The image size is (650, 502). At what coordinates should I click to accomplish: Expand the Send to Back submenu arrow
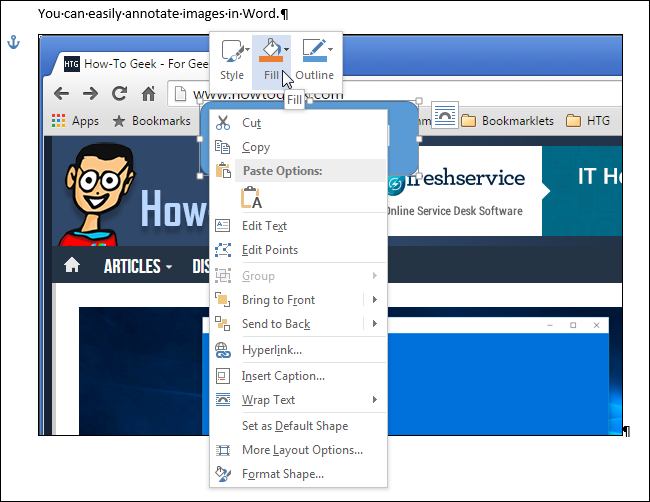point(375,323)
